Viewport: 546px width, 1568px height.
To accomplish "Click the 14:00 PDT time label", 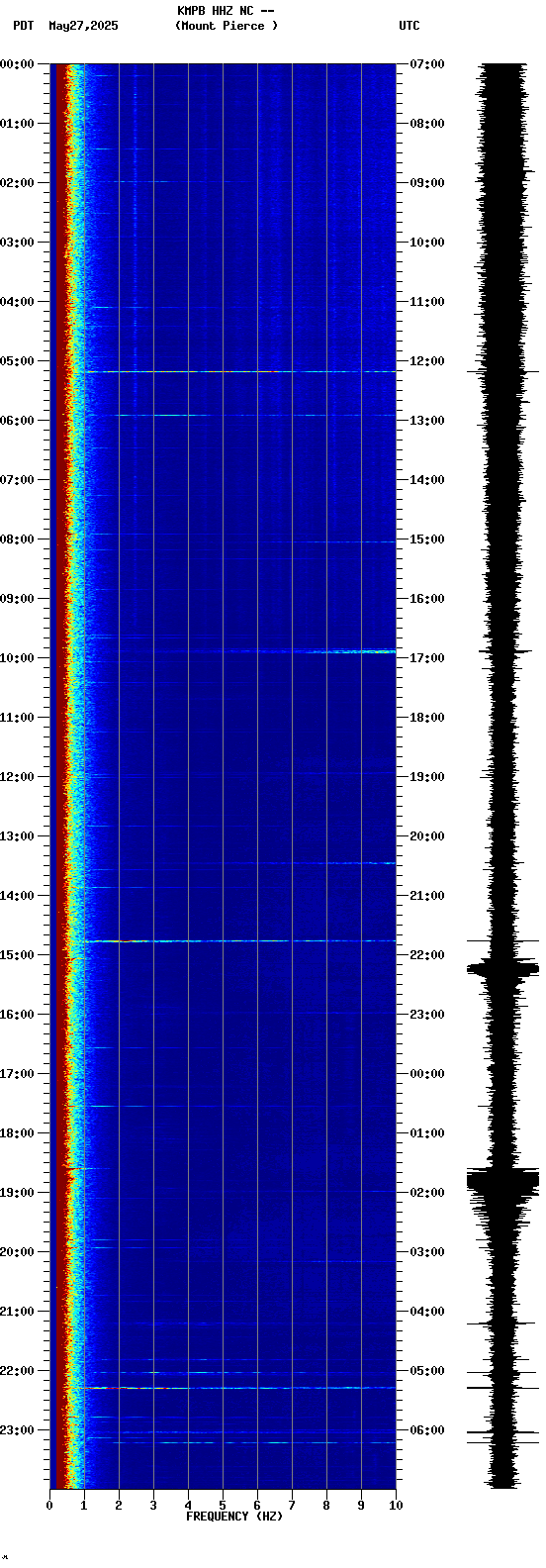I will [x=18, y=896].
